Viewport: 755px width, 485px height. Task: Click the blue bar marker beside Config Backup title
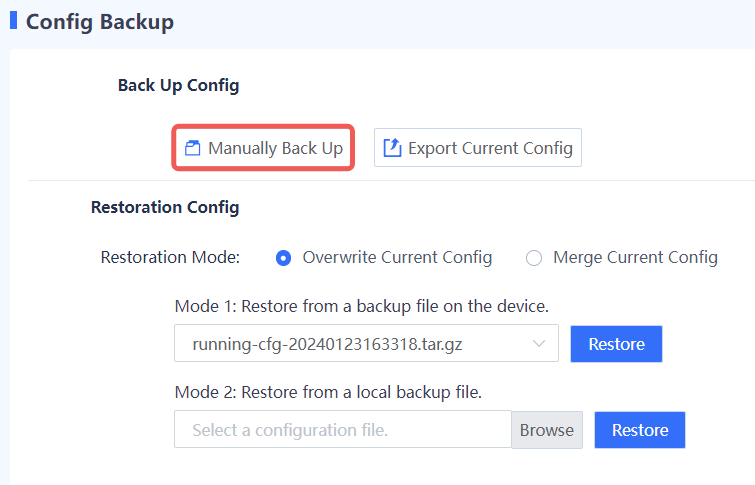click(x=13, y=20)
